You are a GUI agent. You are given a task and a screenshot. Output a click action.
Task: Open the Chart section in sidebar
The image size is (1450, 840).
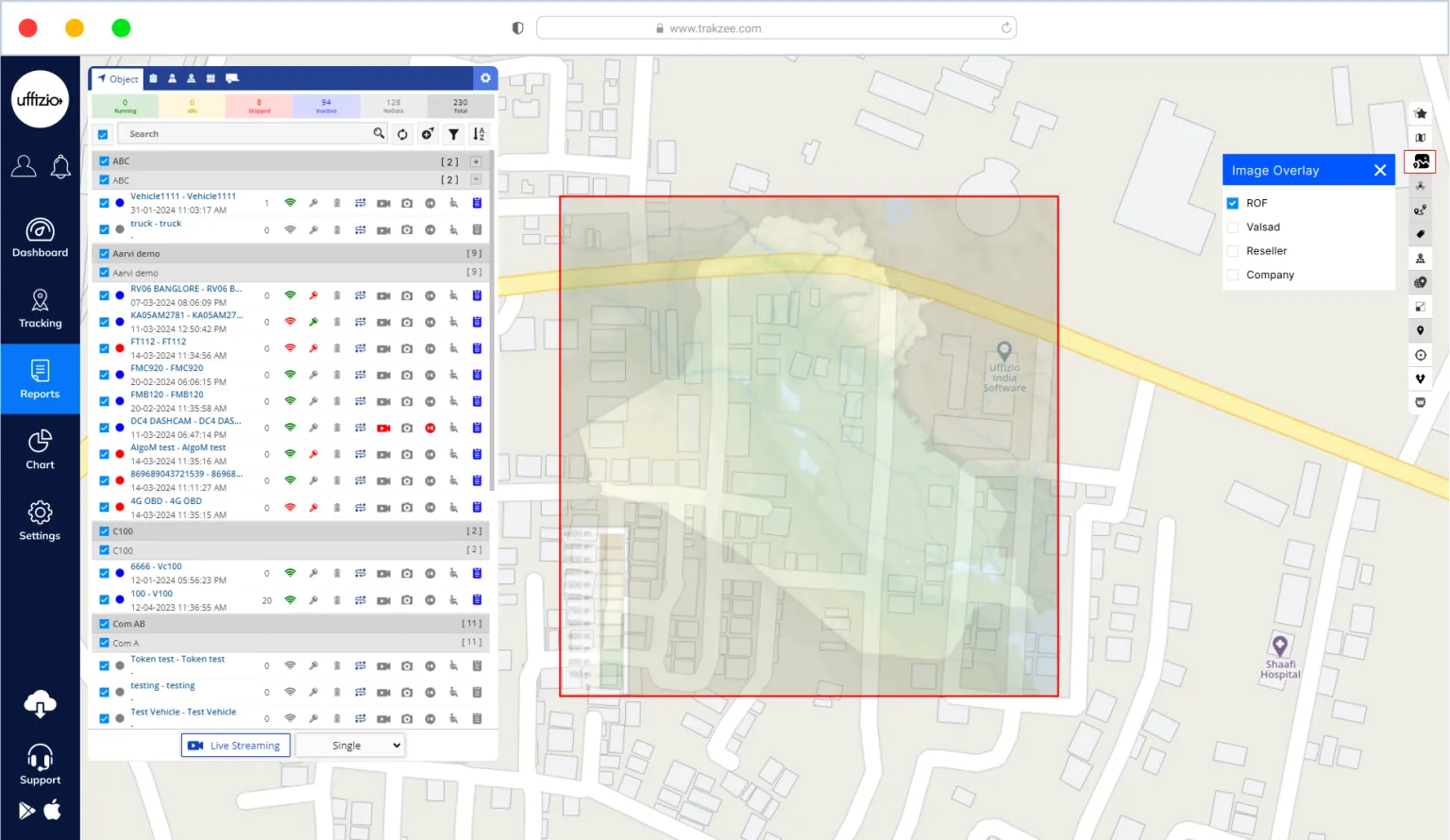pos(40,450)
